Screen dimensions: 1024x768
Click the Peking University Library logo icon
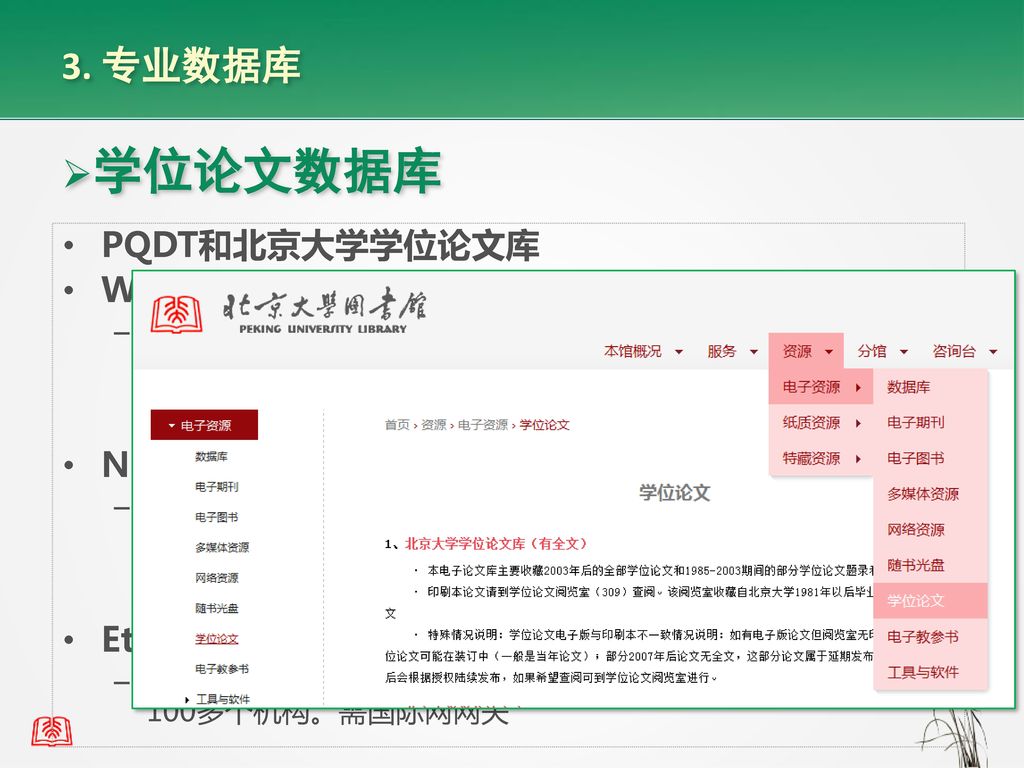point(176,314)
